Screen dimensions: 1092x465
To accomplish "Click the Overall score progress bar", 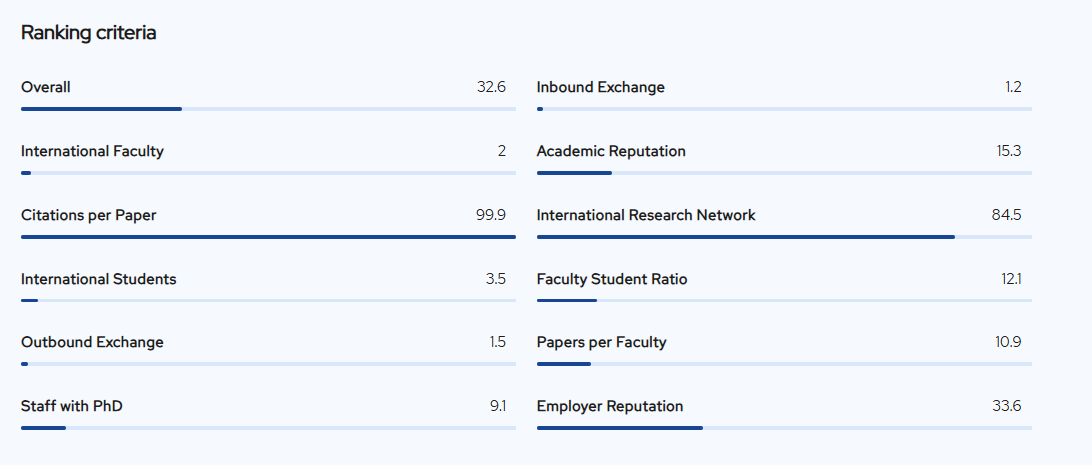I will click(x=268, y=108).
